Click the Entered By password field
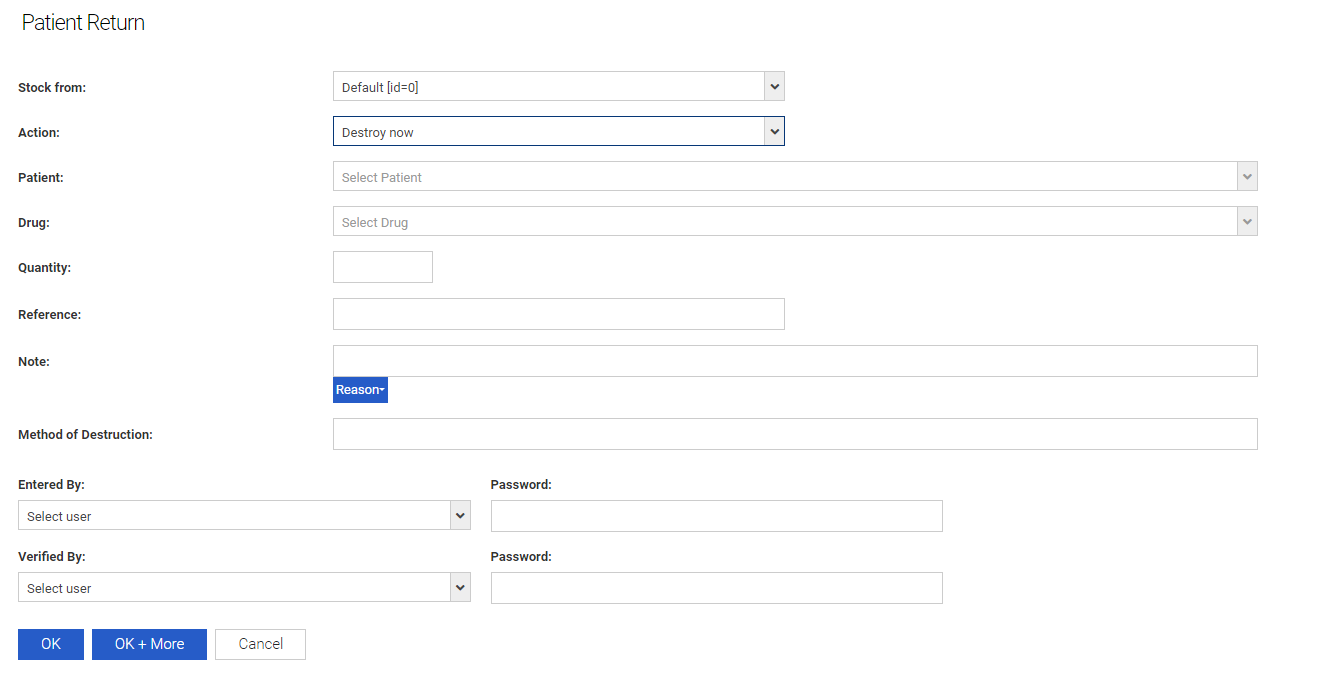1320x694 pixels. click(716, 516)
